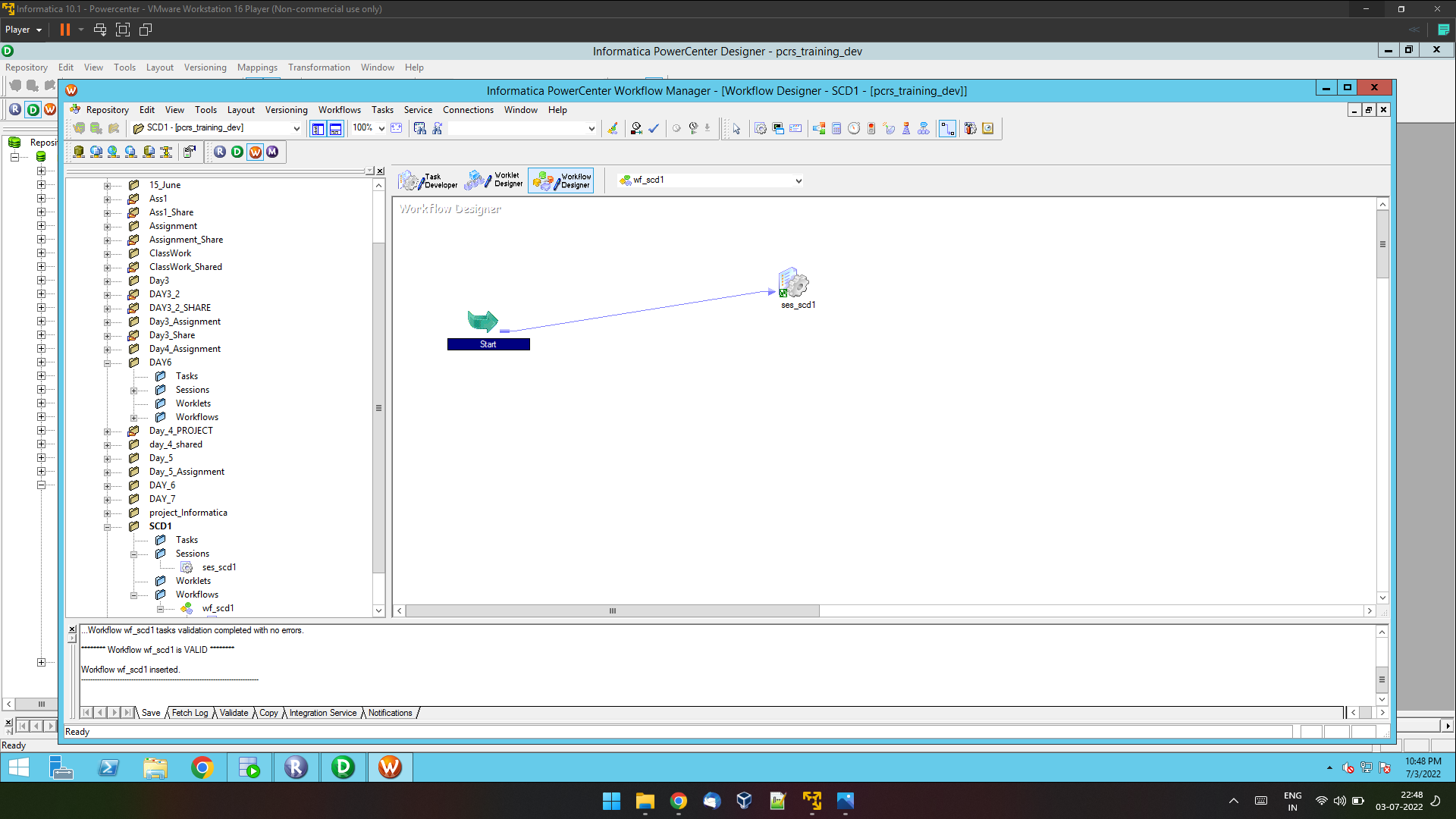Click the Validate output tab
1456x819 pixels.
pos(233,713)
